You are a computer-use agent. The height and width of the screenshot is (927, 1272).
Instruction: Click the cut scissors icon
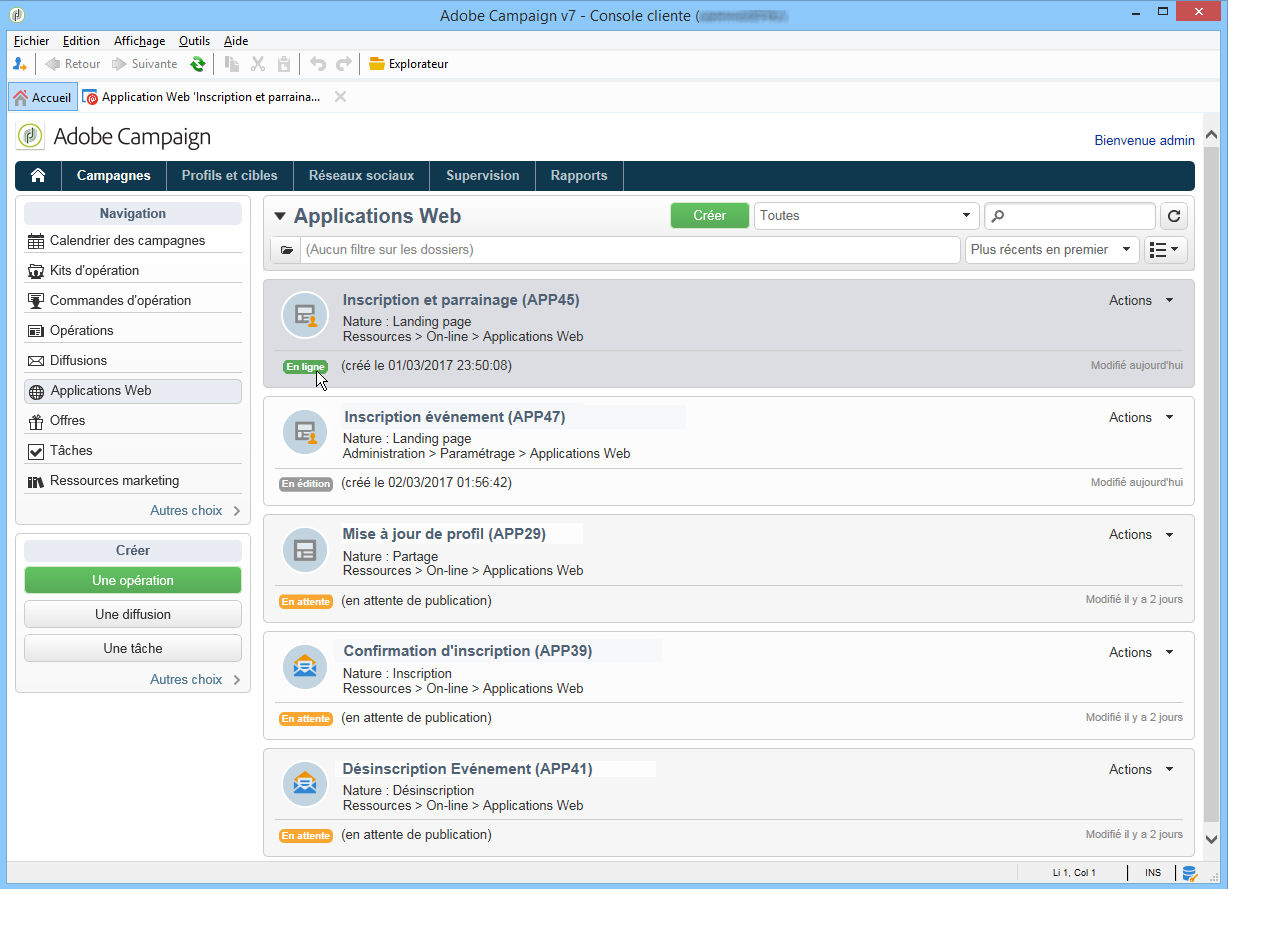click(258, 64)
